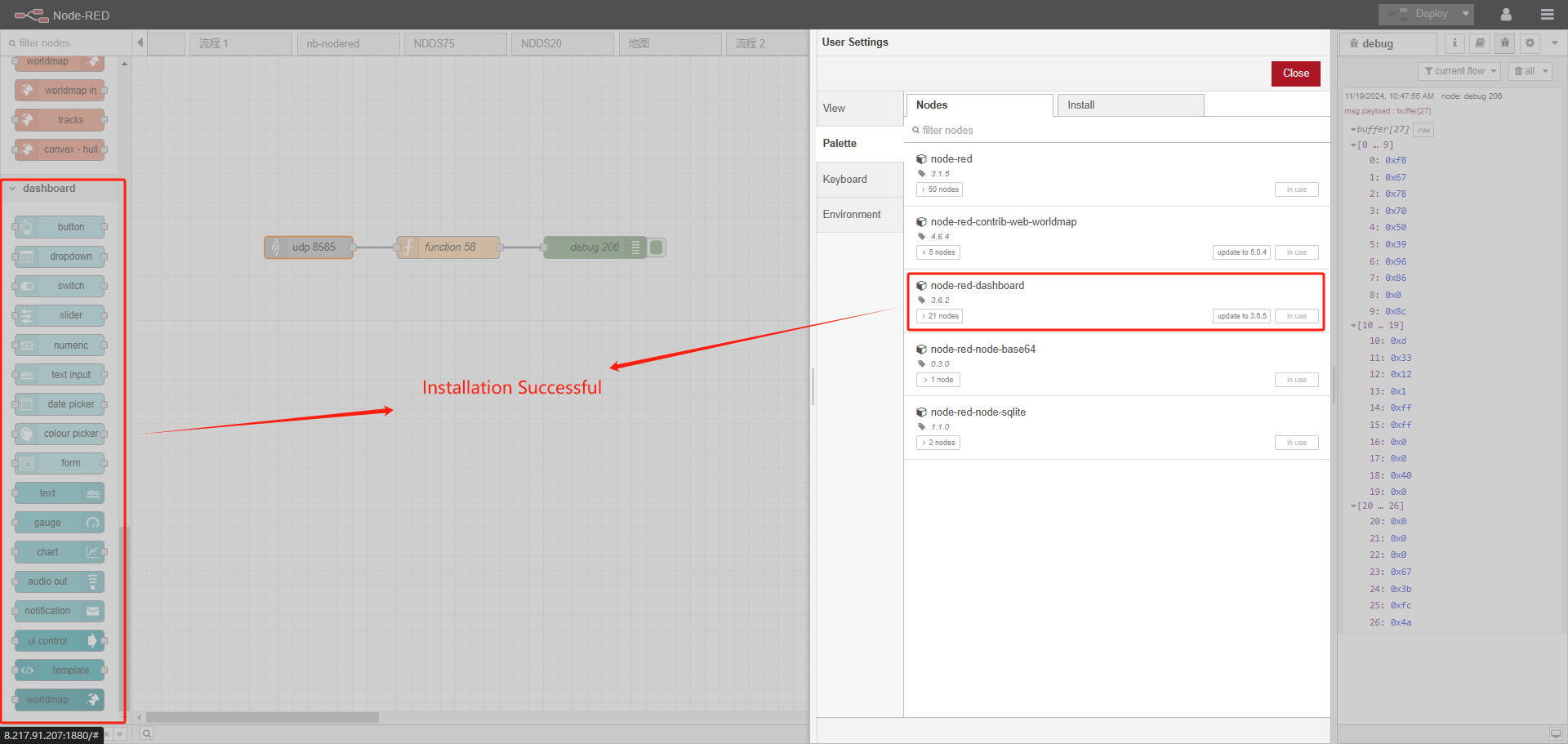Open the hamburger main menu
The height and width of the screenshot is (744, 1568).
pos(1548,15)
